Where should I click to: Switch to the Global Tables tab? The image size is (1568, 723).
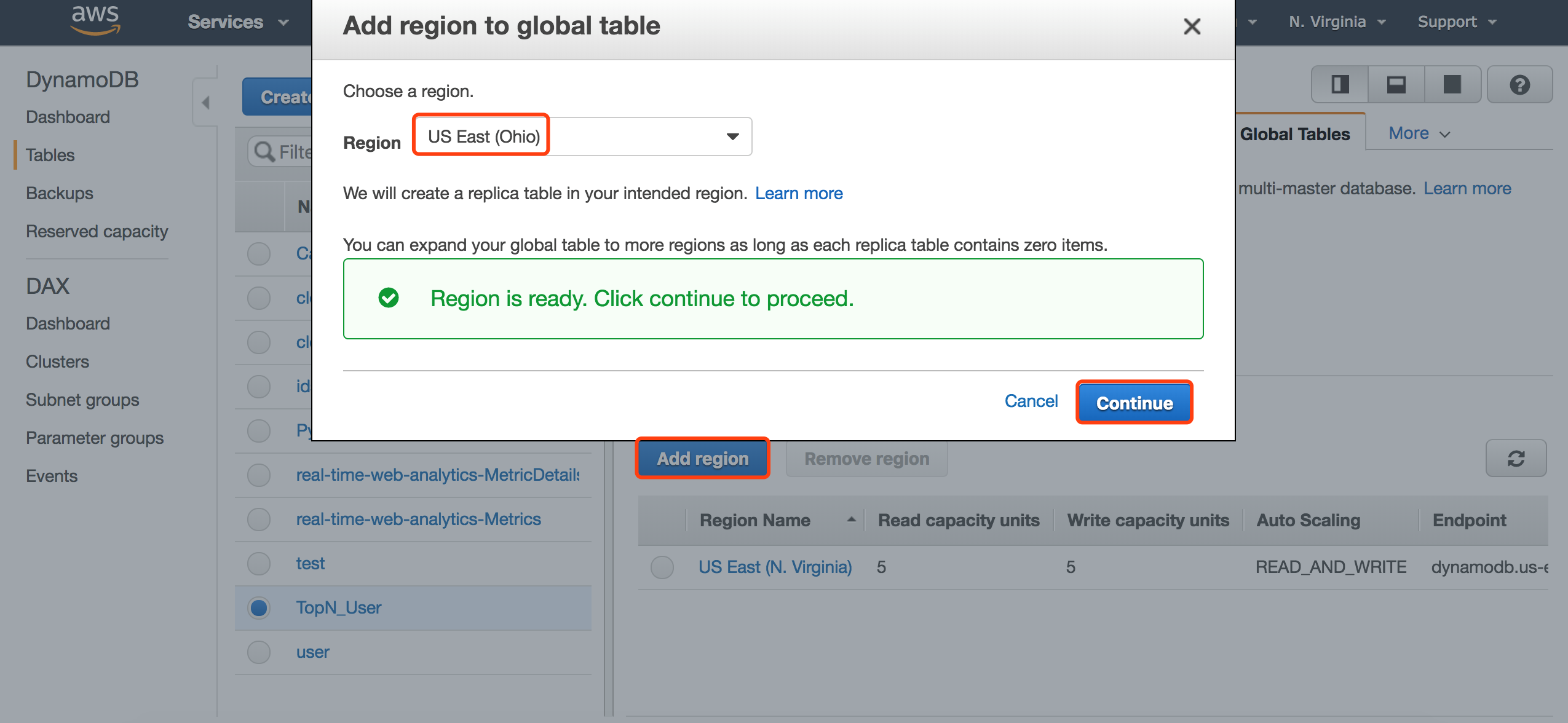[x=1294, y=134]
